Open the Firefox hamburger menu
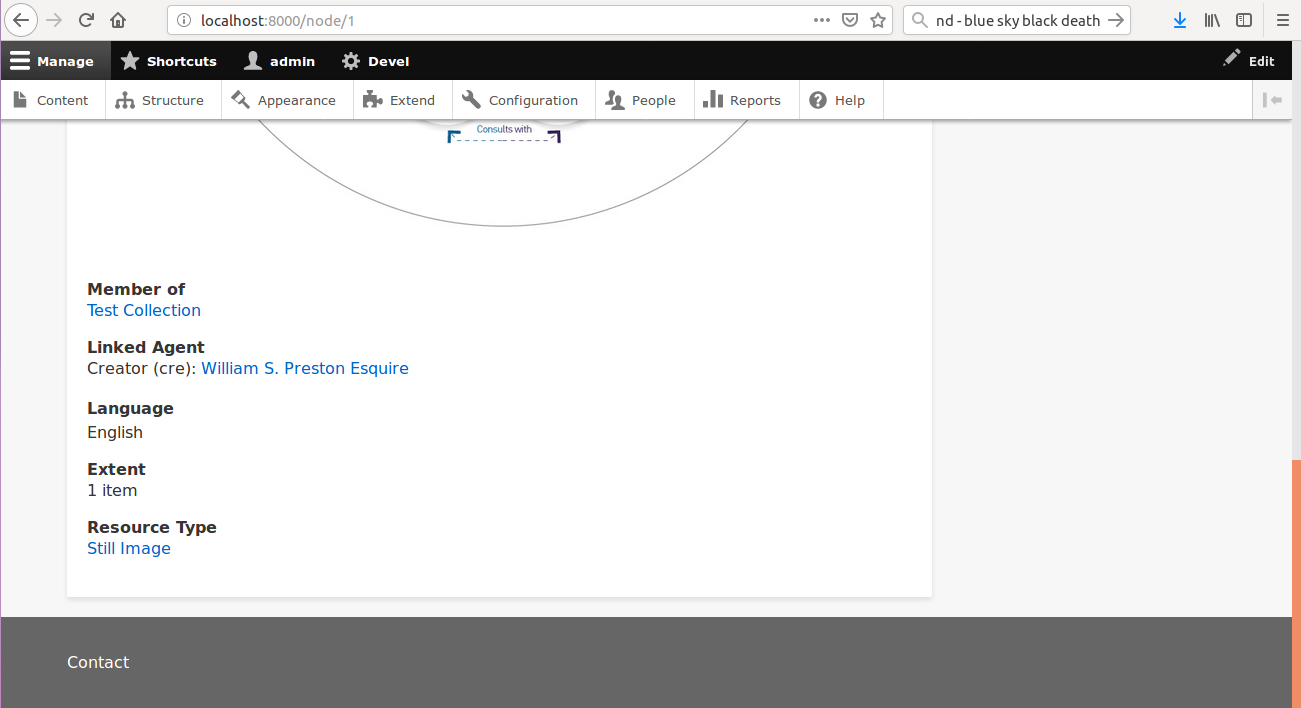The height and width of the screenshot is (708, 1301). (1282, 20)
